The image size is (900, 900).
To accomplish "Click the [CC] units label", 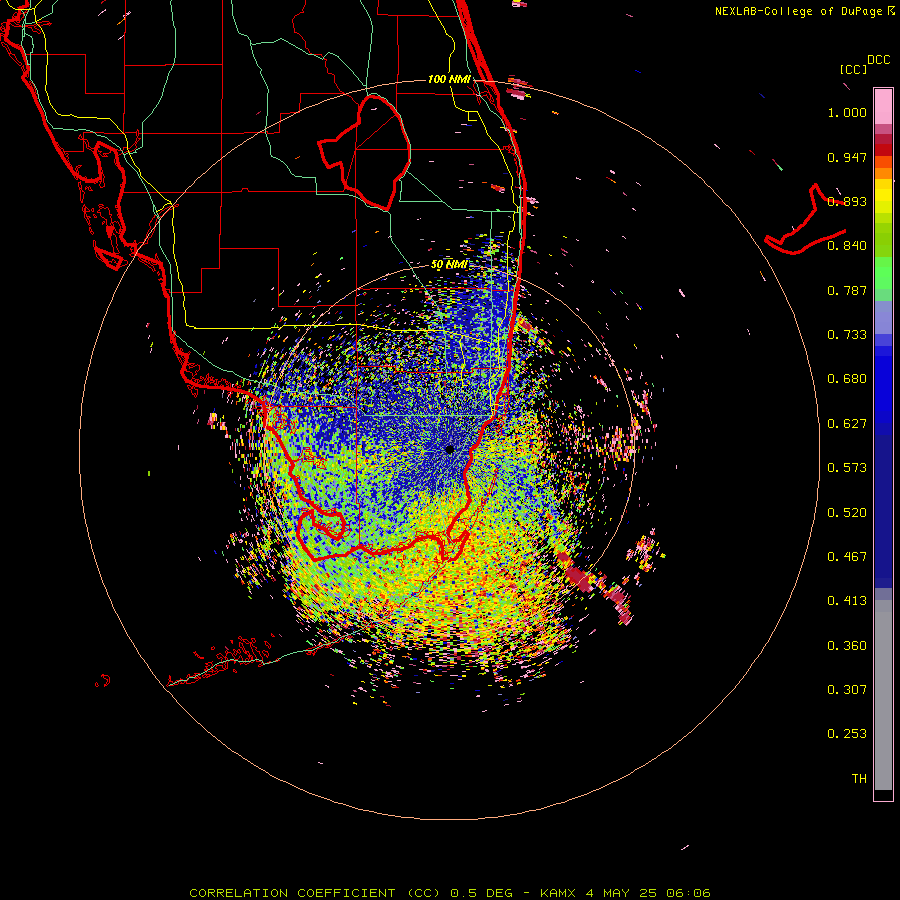I will pos(853,69).
